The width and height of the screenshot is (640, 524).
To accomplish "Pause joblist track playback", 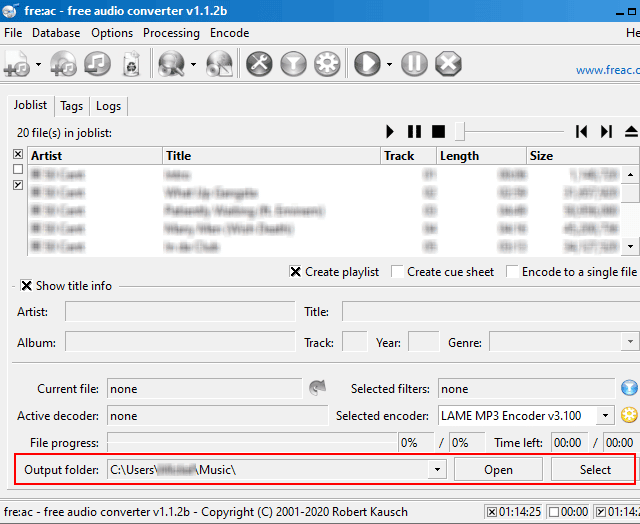I will [x=414, y=132].
